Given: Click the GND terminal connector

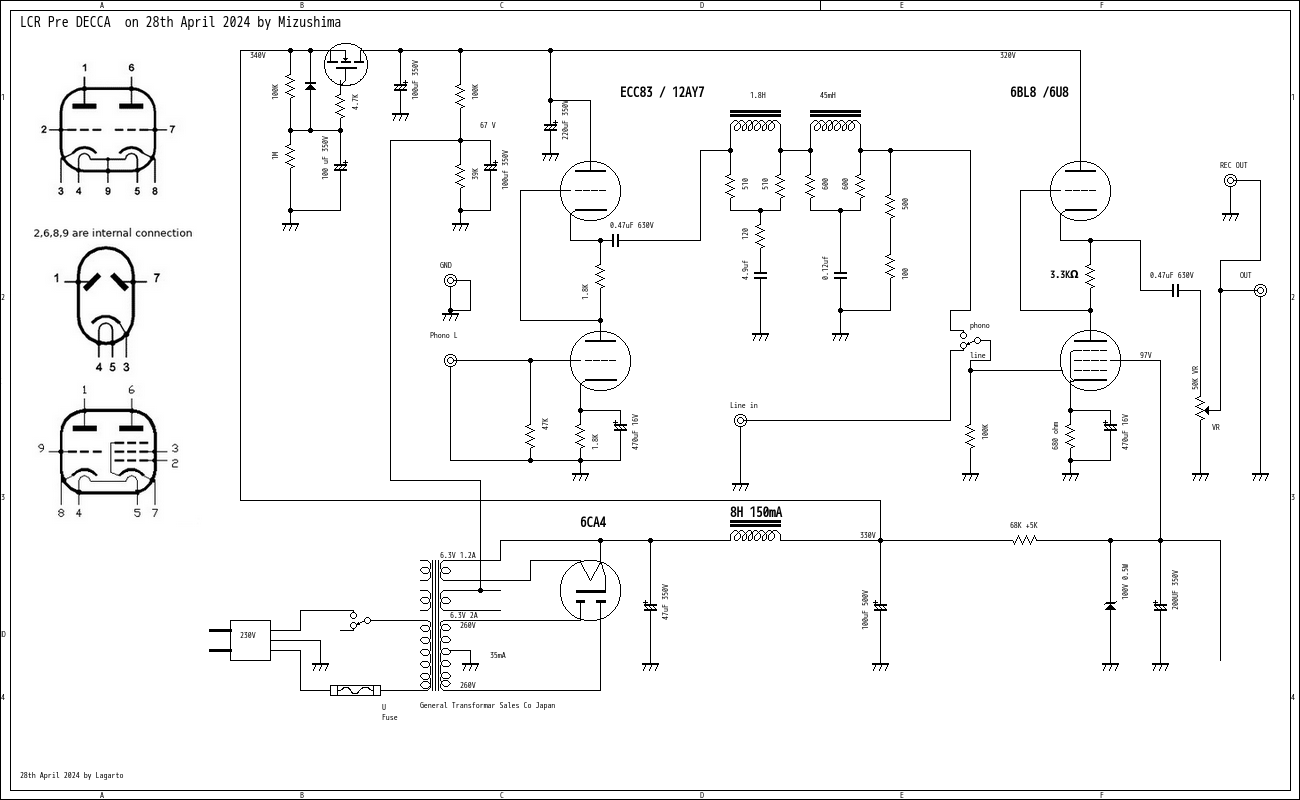Looking at the screenshot, I should pos(450,282).
